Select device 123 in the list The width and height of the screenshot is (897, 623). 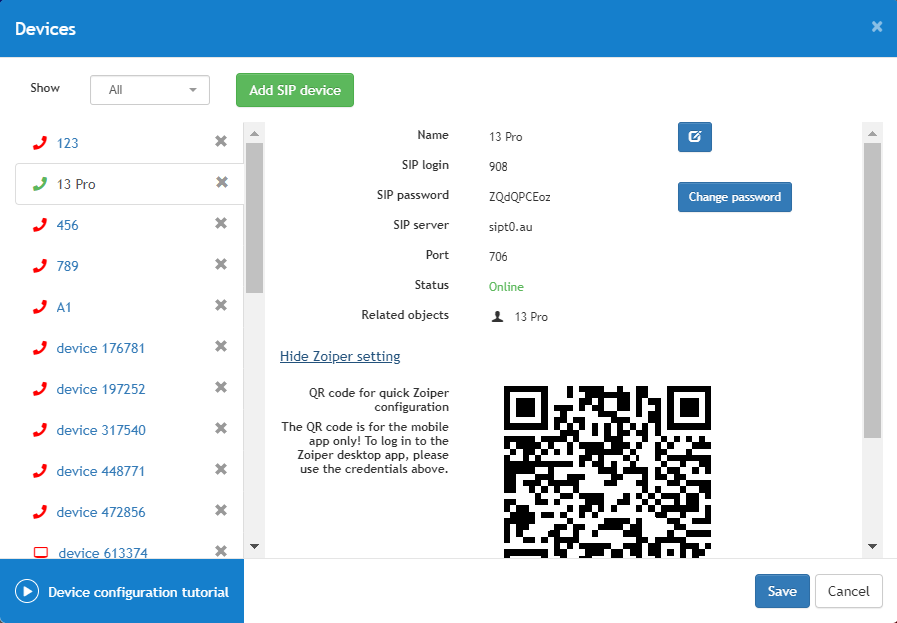[68, 143]
